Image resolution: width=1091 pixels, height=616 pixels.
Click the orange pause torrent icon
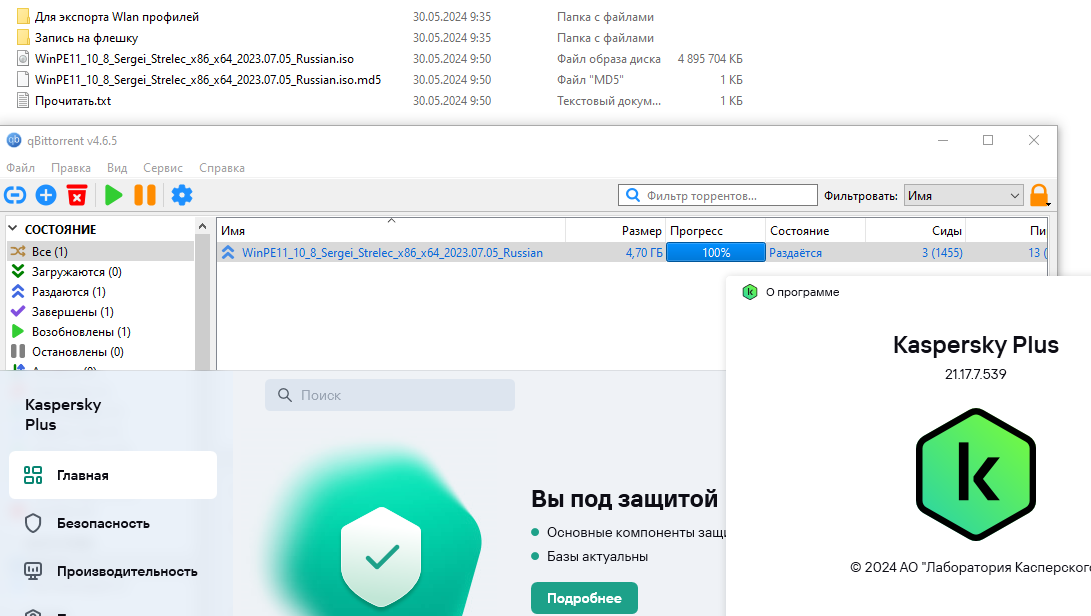(x=145, y=196)
